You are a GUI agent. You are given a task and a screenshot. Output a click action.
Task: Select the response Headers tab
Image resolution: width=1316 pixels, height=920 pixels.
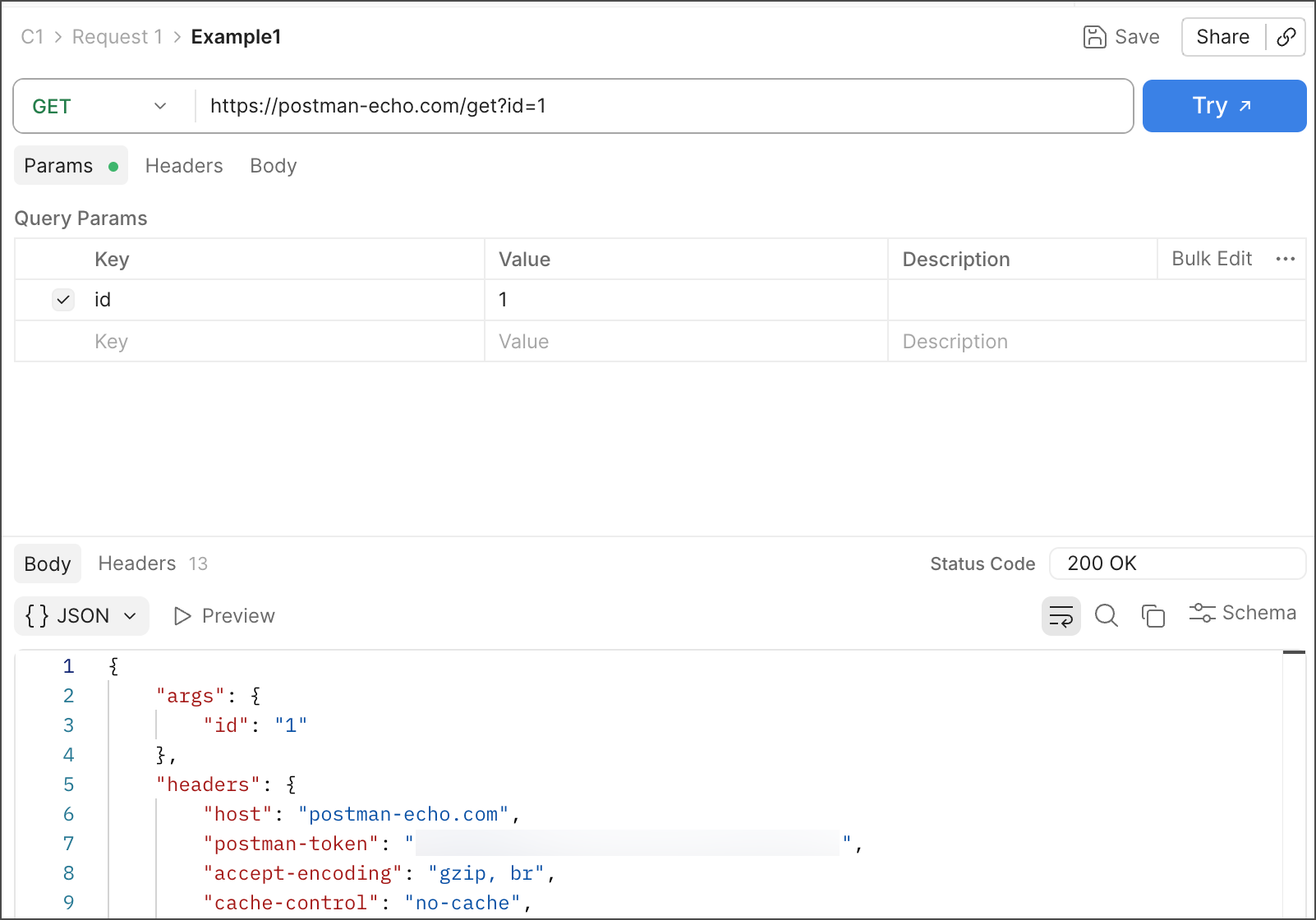coord(137,563)
